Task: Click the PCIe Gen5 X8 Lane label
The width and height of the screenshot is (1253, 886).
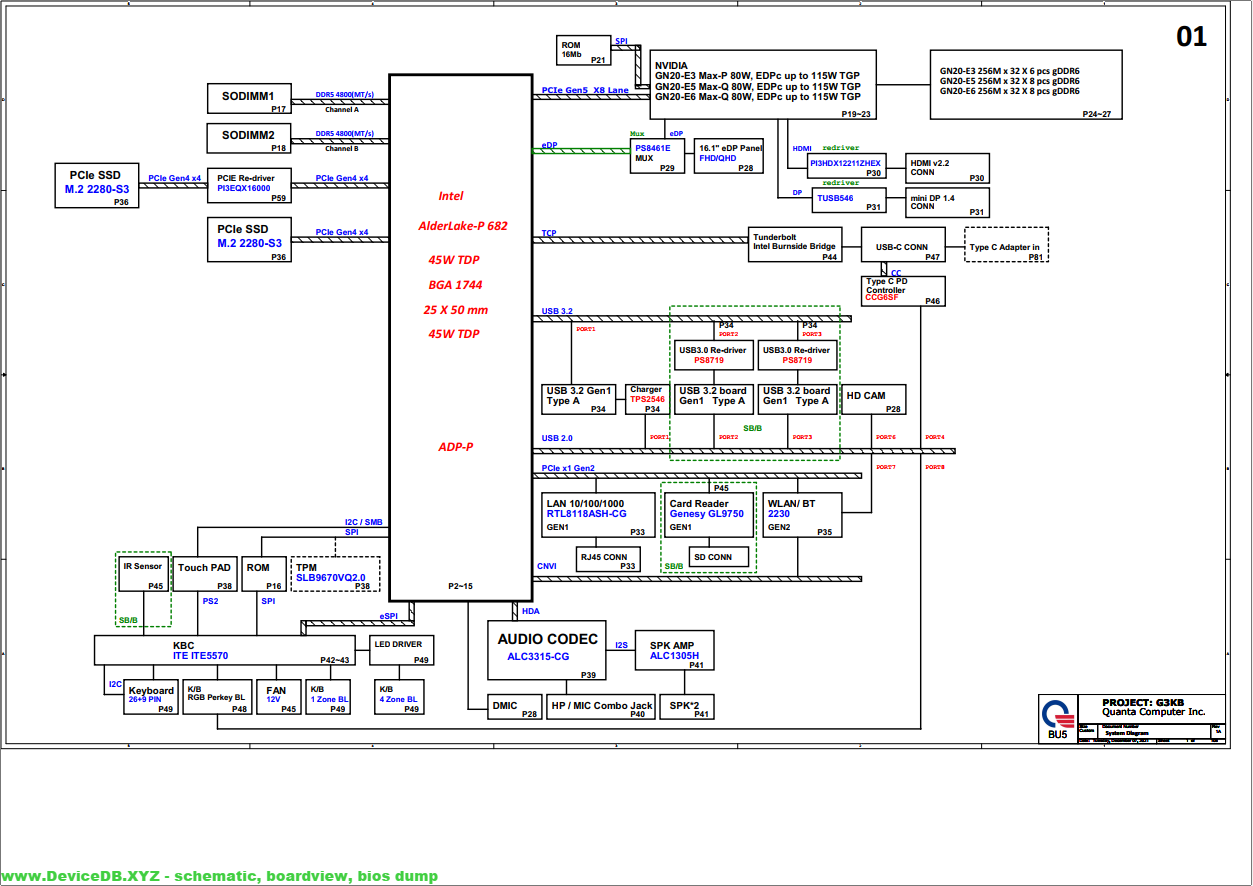Action: tap(585, 90)
